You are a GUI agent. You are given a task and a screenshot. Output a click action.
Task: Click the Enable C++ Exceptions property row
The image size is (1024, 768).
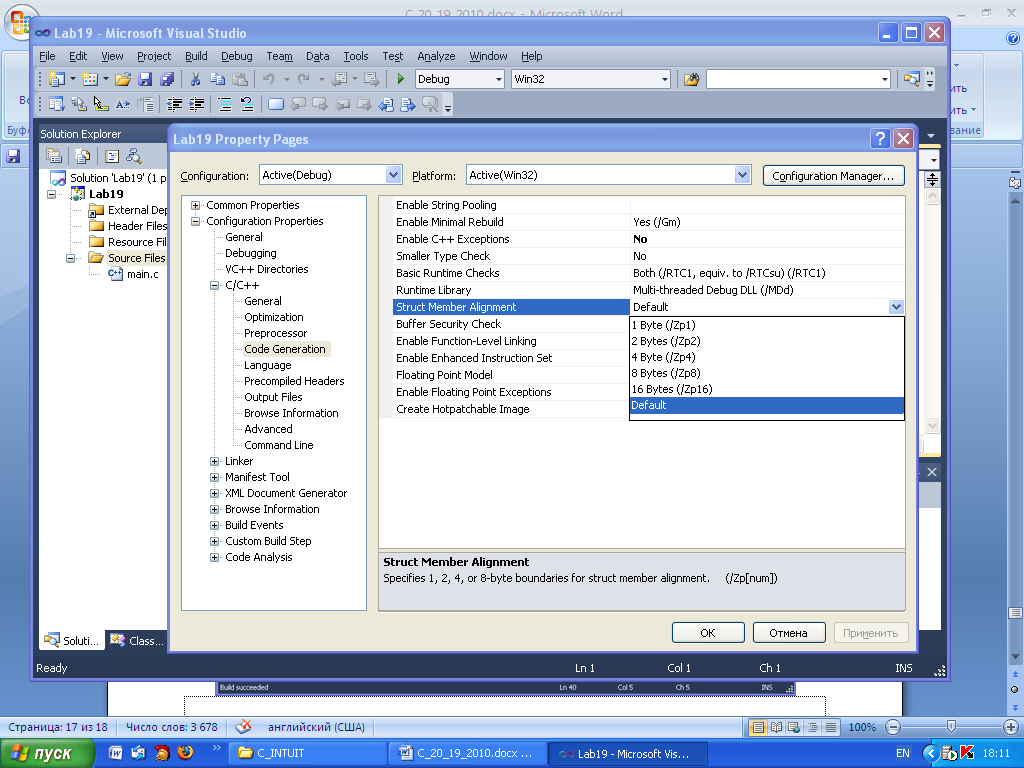(x=648, y=239)
